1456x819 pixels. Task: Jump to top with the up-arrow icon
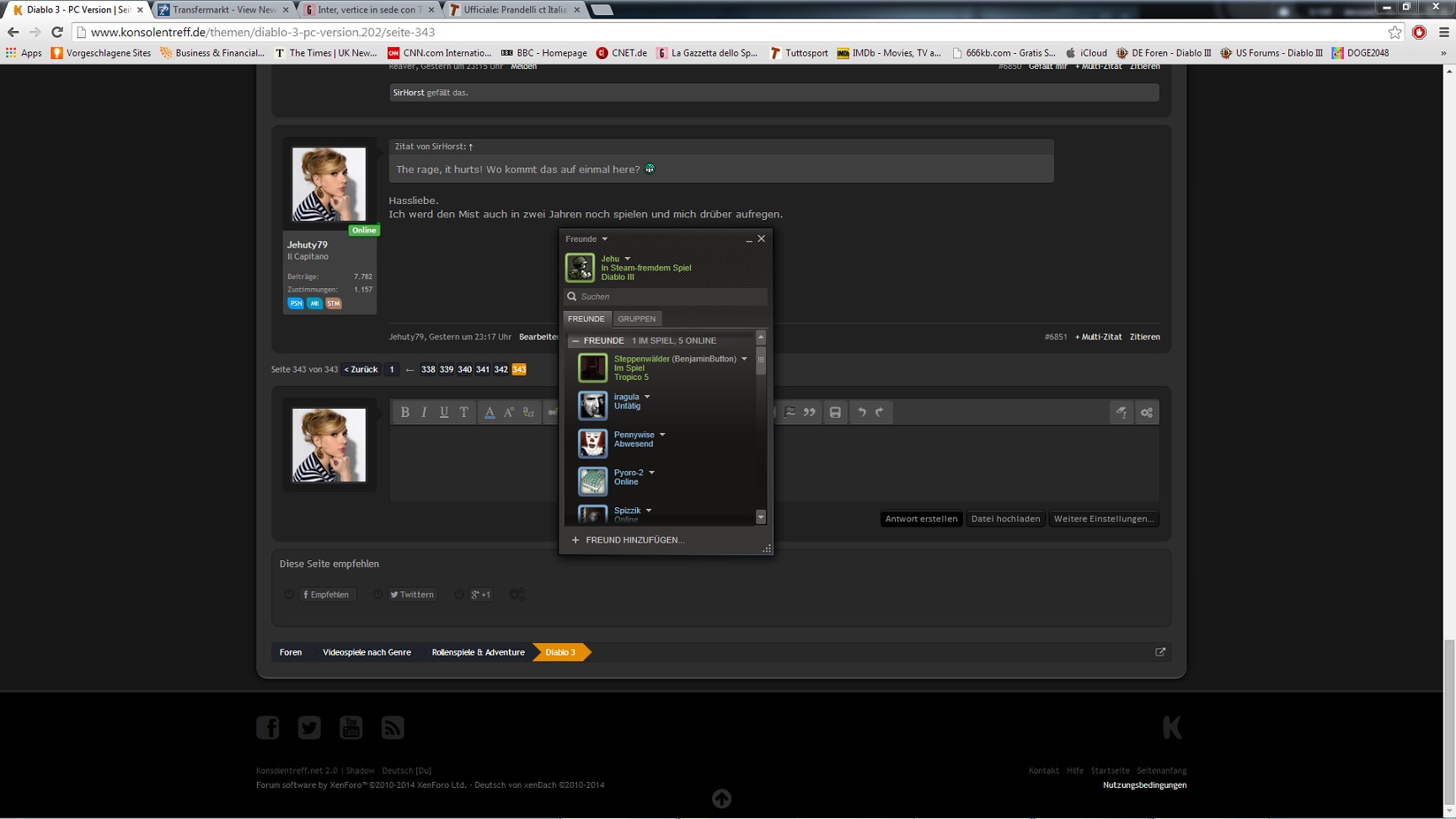pyautogui.click(x=721, y=798)
